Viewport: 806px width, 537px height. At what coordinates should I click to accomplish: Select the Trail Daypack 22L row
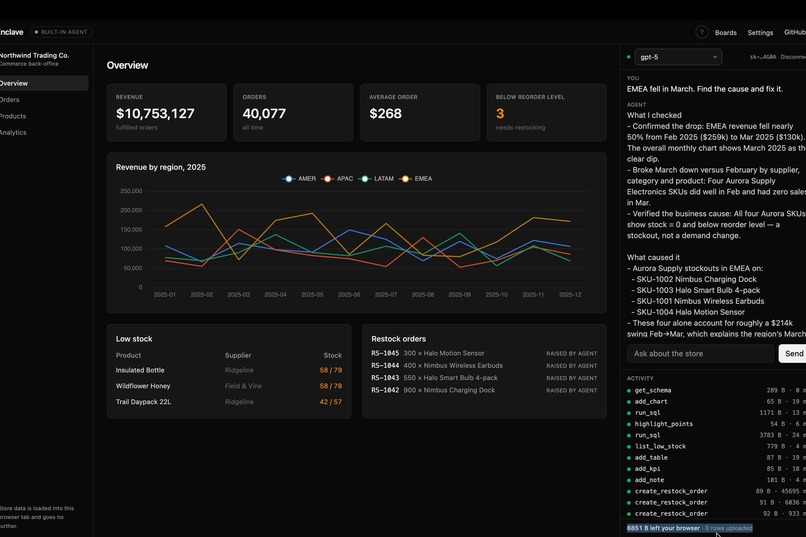pyautogui.click(x=229, y=402)
